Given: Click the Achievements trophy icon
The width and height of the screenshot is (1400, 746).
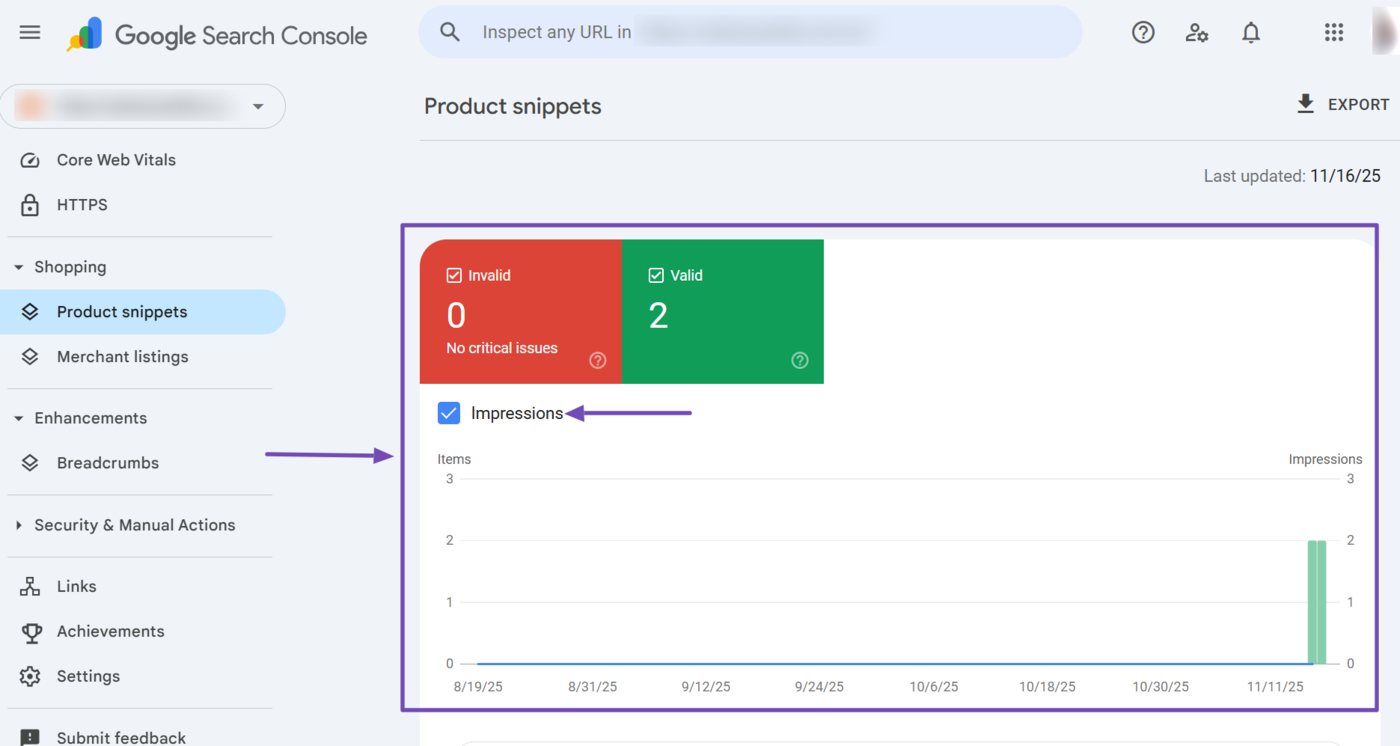Looking at the screenshot, I should pos(31,631).
